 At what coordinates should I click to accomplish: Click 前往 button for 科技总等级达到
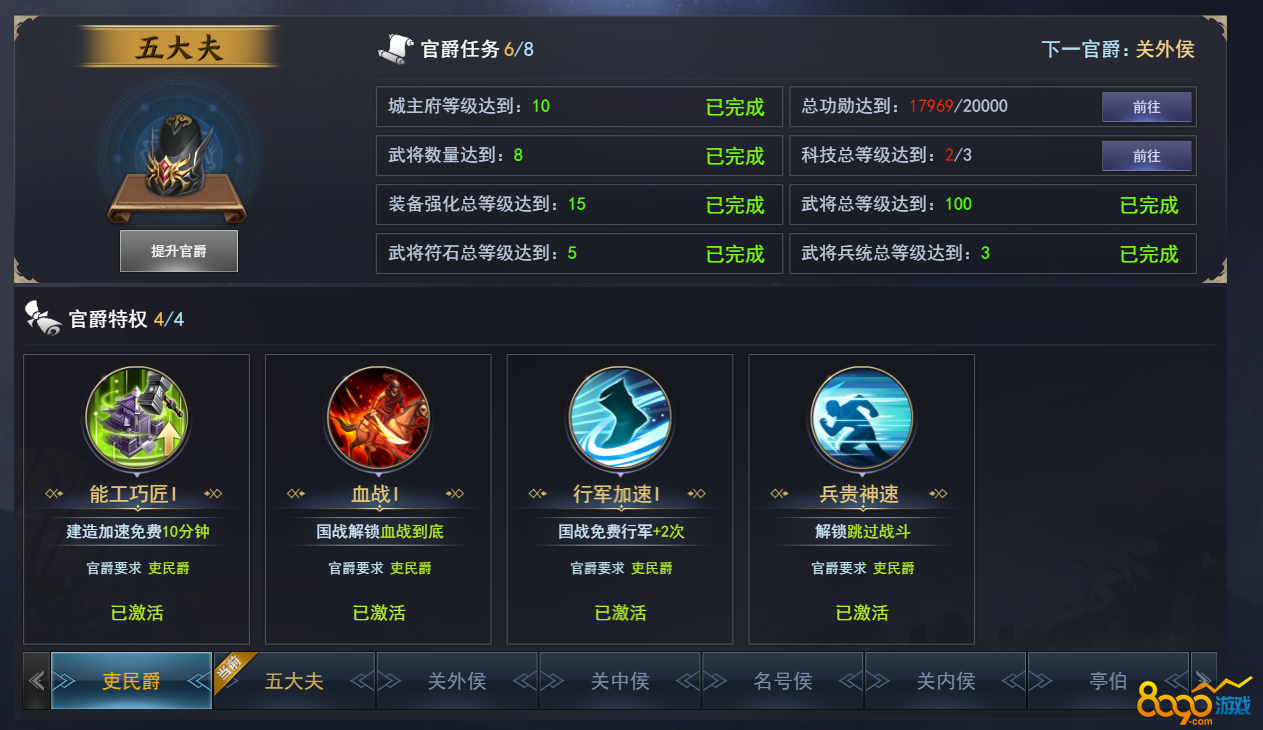pyautogui.click(x=1147, y=156)
